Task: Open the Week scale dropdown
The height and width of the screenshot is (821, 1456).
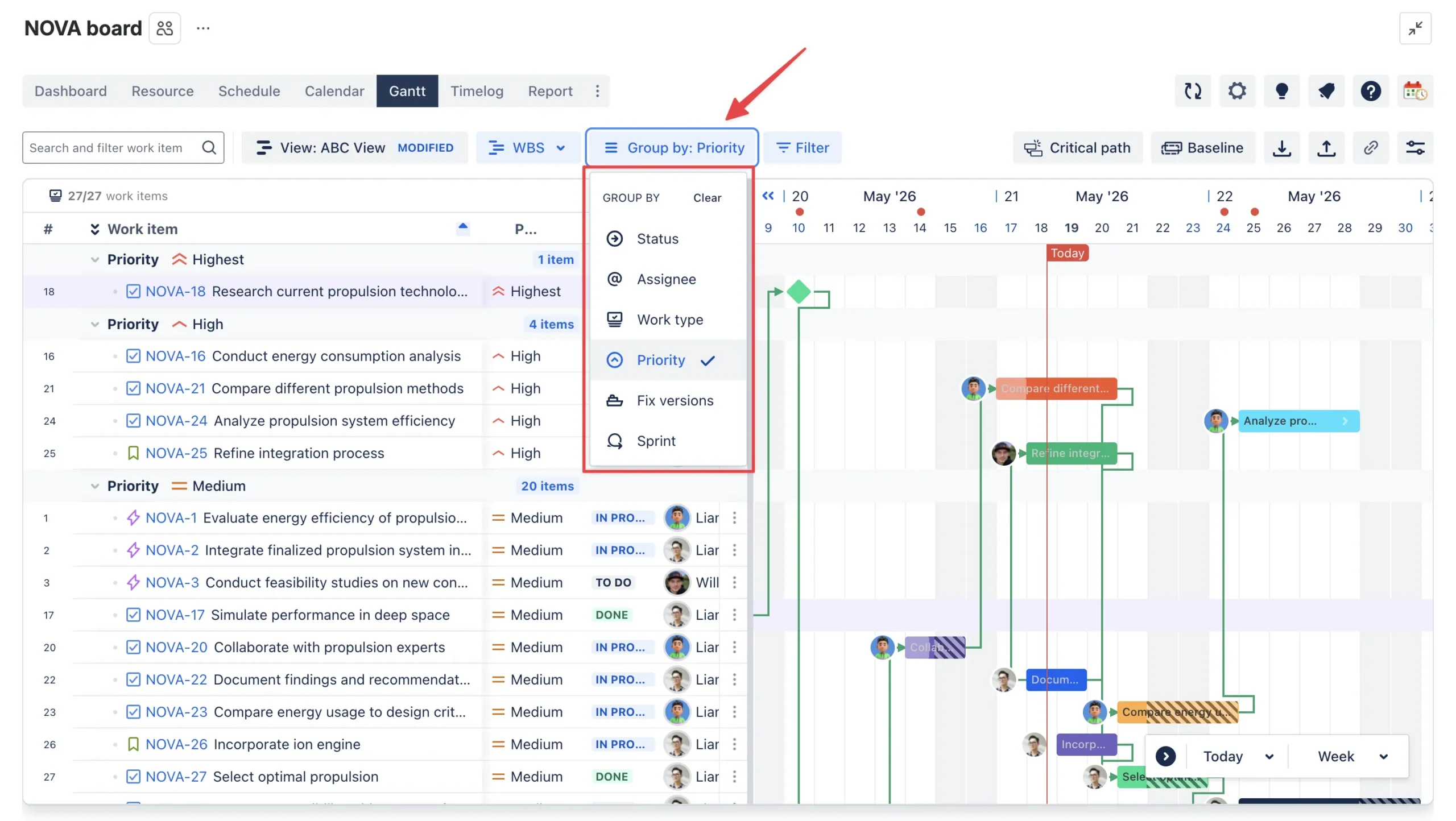Action: pyautogui.click(x=1352, y=756)
